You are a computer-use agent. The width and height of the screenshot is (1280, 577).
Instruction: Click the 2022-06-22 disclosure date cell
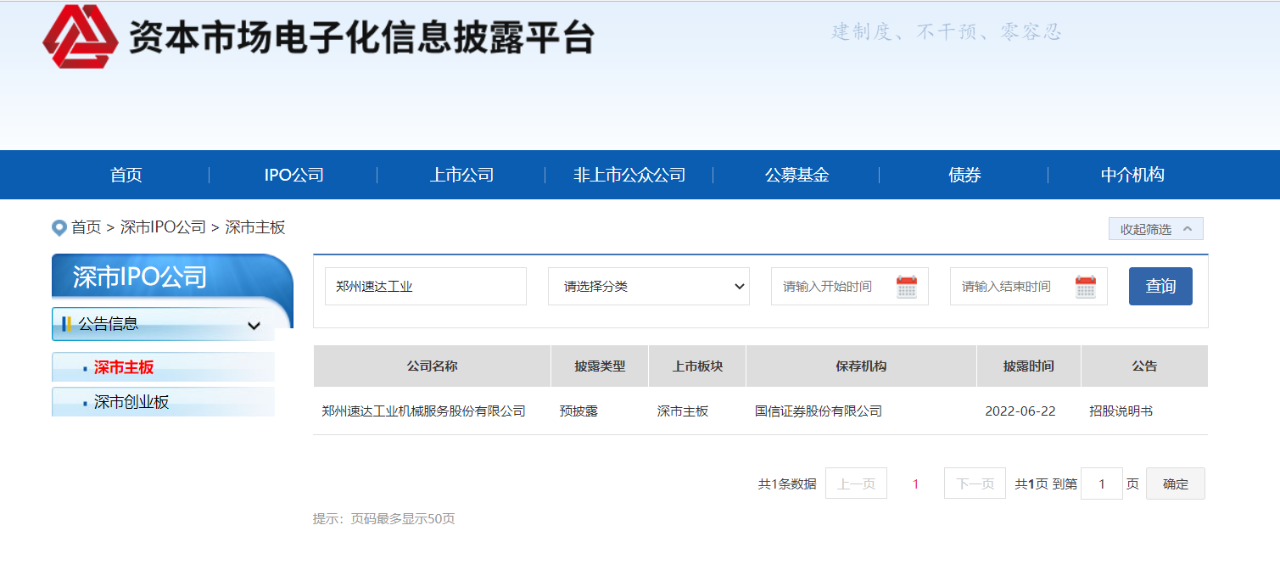(1020, 411)
